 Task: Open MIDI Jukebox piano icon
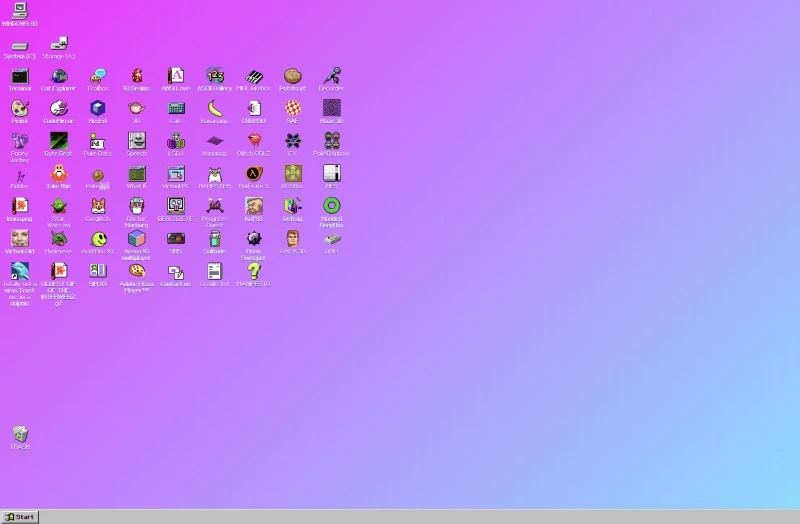pos(254,76)
